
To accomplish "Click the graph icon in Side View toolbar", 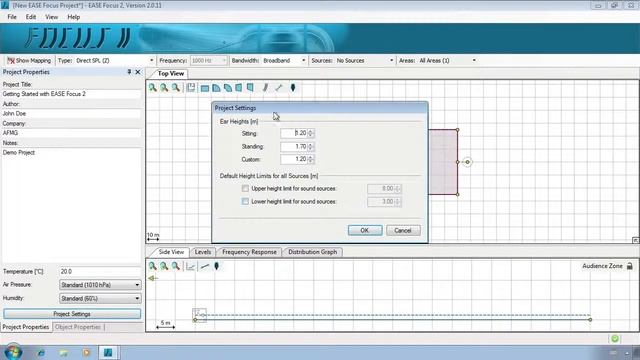I will (191, 266).
